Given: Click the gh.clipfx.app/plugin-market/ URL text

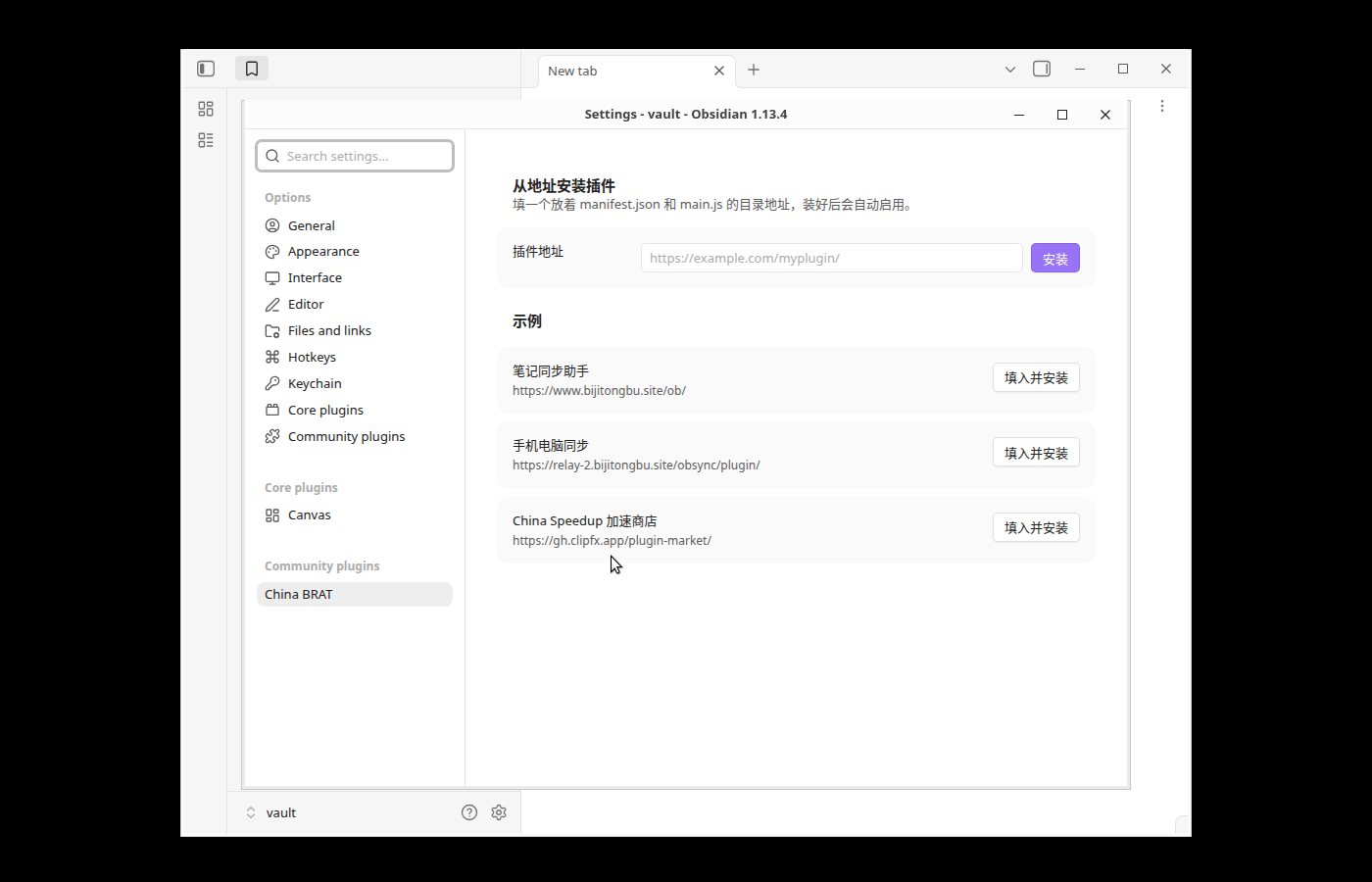Looking at the screenshot, I should pyautogui.click(x=612, y=541).
